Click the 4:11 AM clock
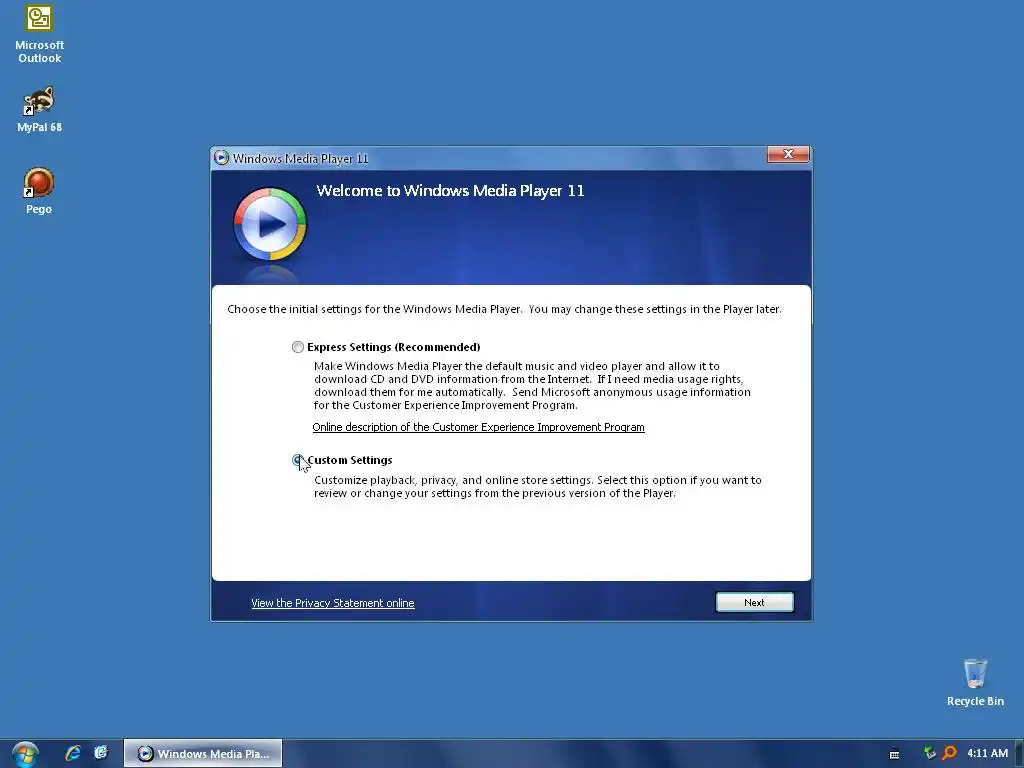Image resolution: width=1024 pixels, height=768 pixels. (987, 753)
